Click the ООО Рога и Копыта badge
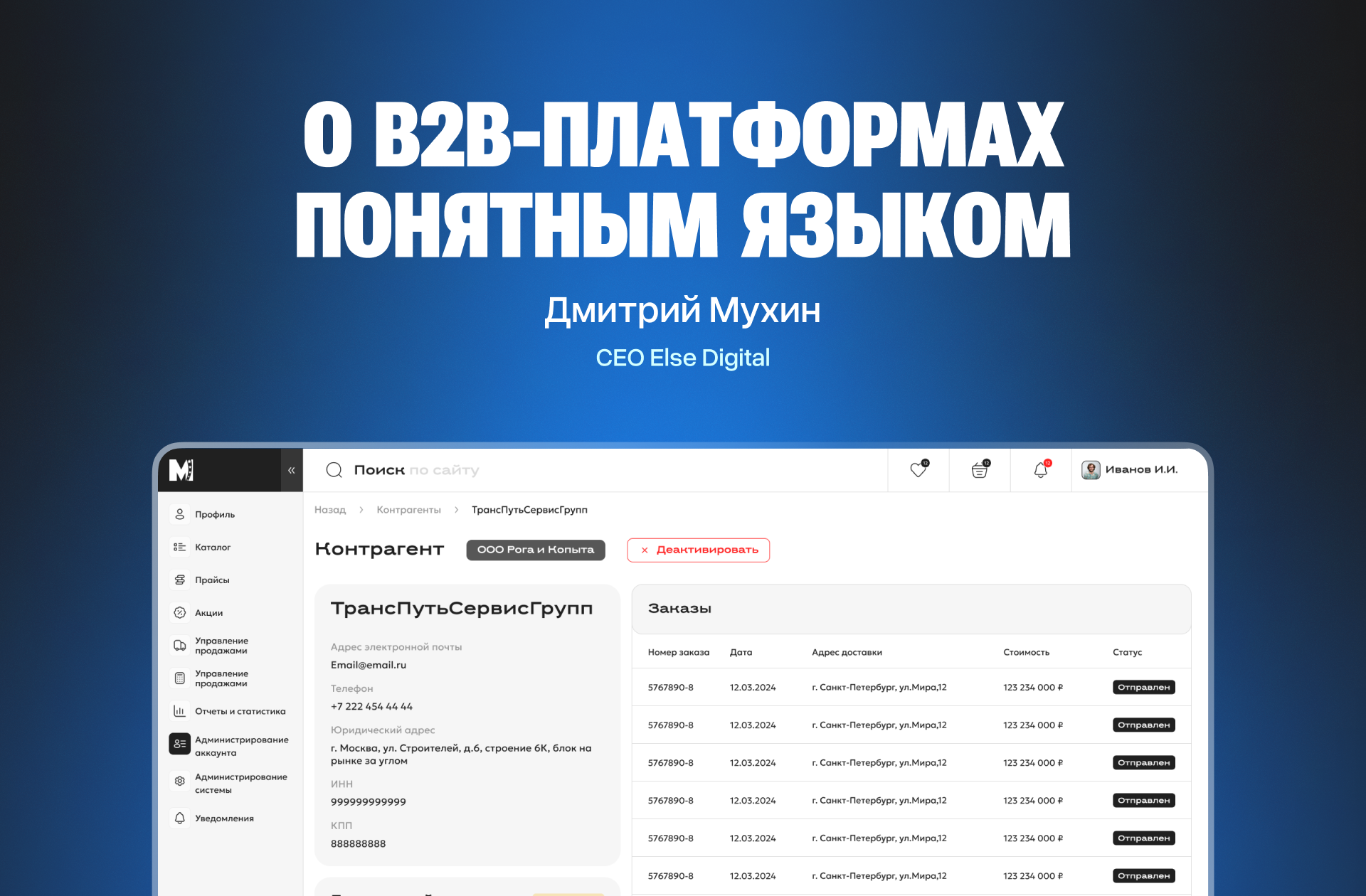1366x896 pixels. (535, 550)
